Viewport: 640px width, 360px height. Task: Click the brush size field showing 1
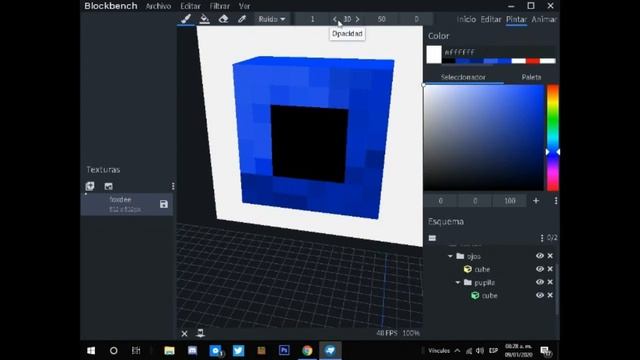click(313, 19)
